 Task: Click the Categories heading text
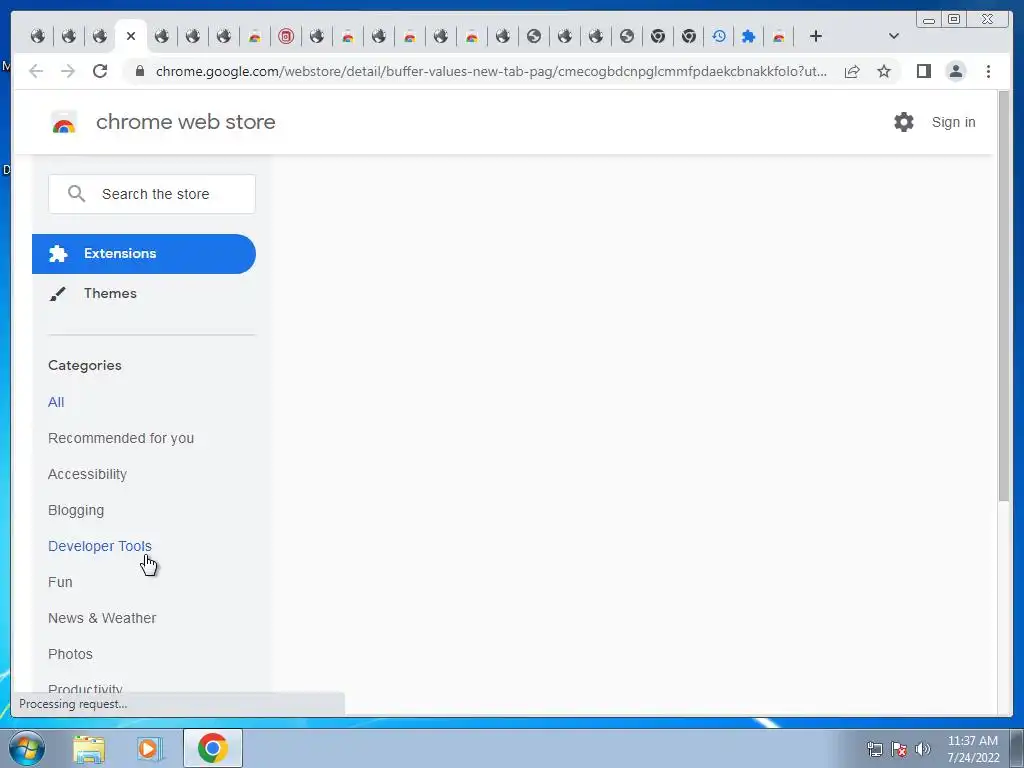click(85, 365)
